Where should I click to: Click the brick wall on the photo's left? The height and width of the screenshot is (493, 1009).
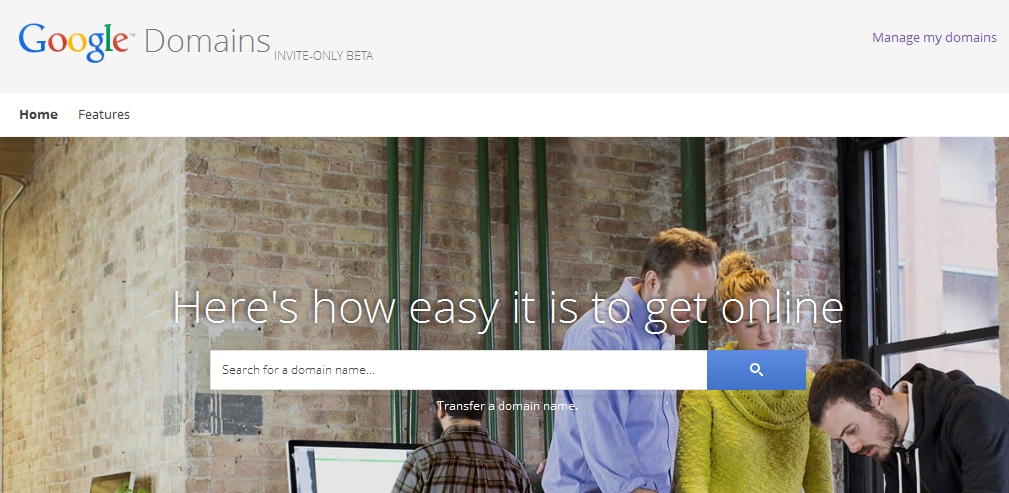(x=93, y=309)
